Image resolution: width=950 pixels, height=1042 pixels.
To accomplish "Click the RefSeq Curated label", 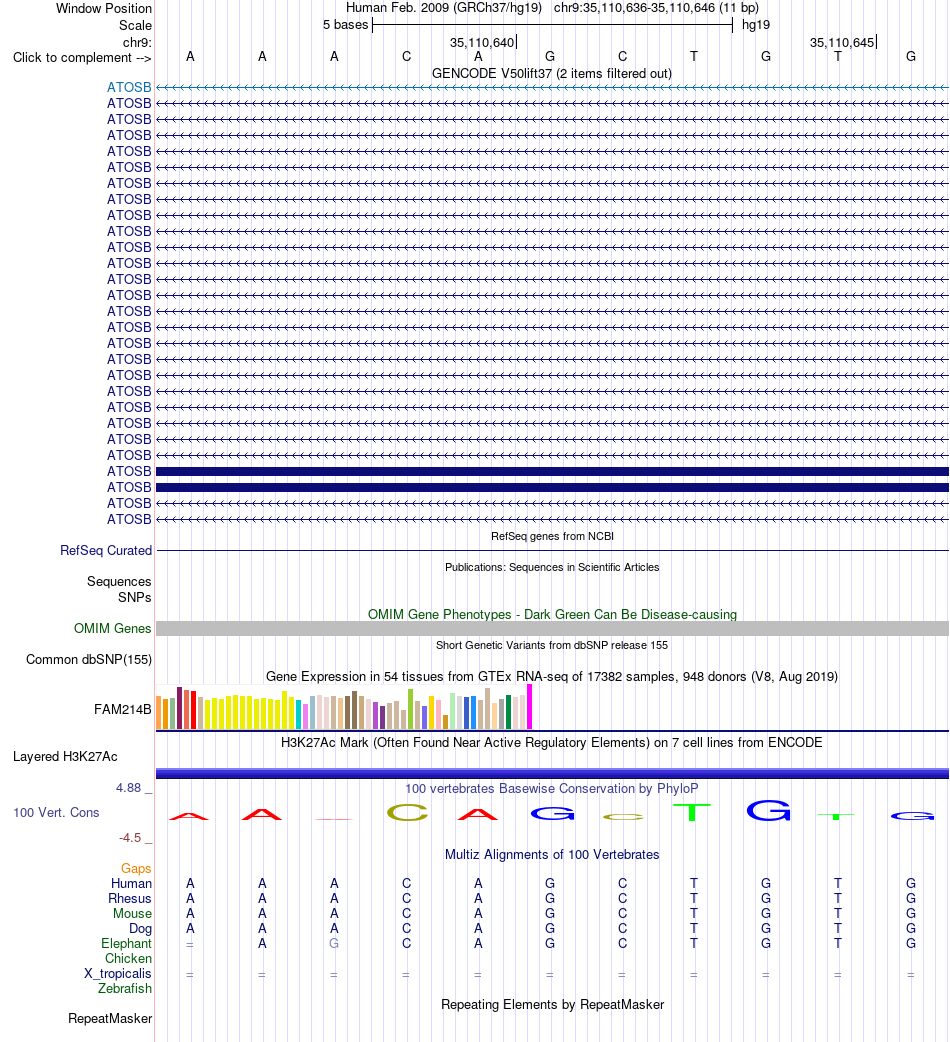I will 106,550.
